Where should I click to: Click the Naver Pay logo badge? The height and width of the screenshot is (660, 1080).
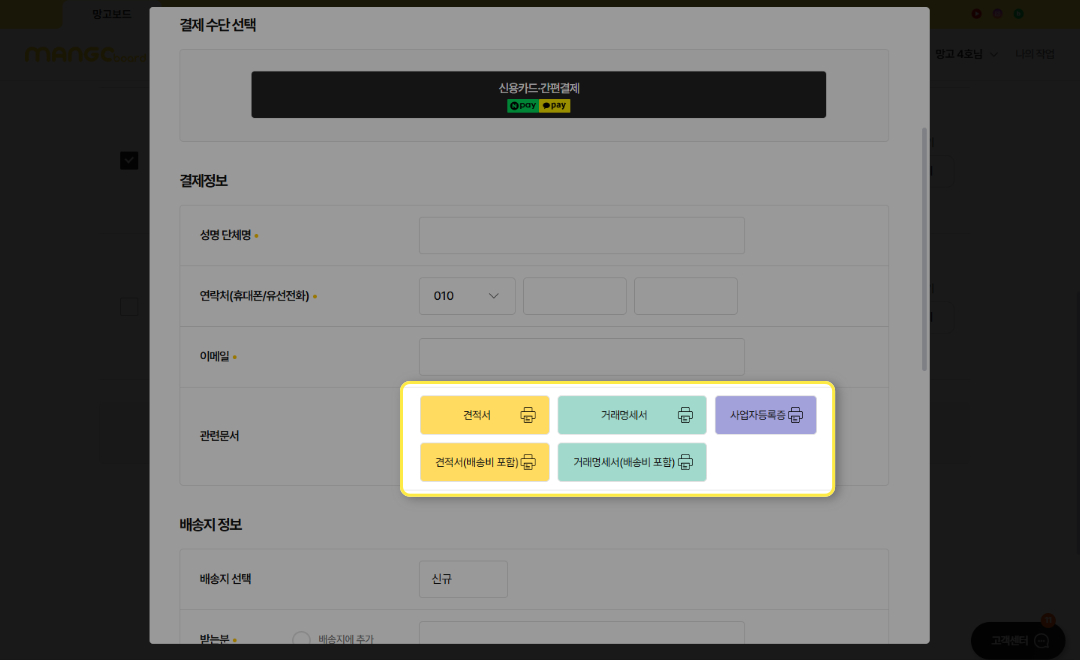523,105
